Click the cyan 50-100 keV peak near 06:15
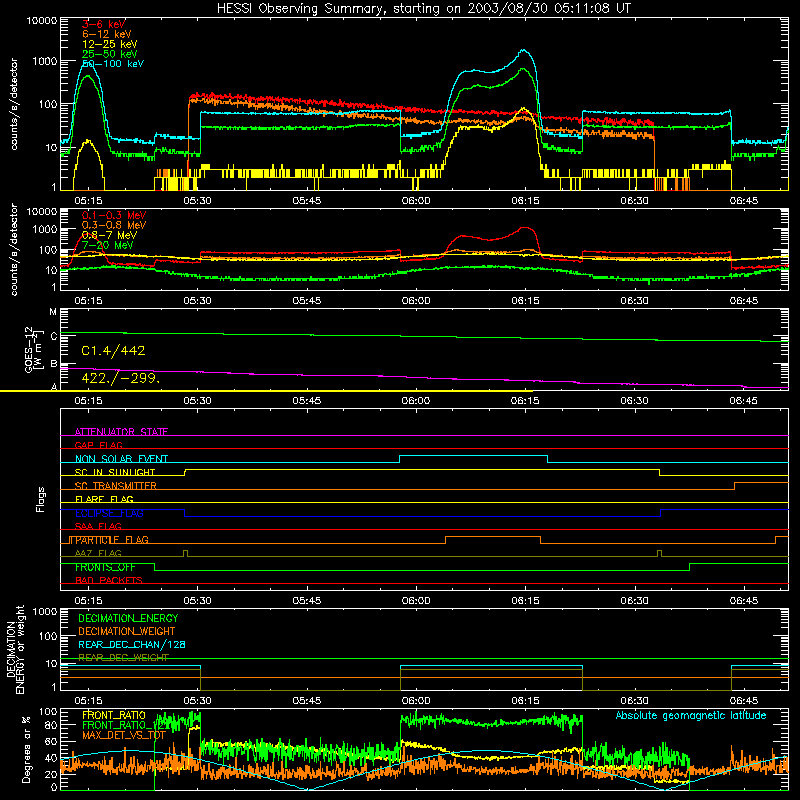The image size is (800, 800). point(523,50)
